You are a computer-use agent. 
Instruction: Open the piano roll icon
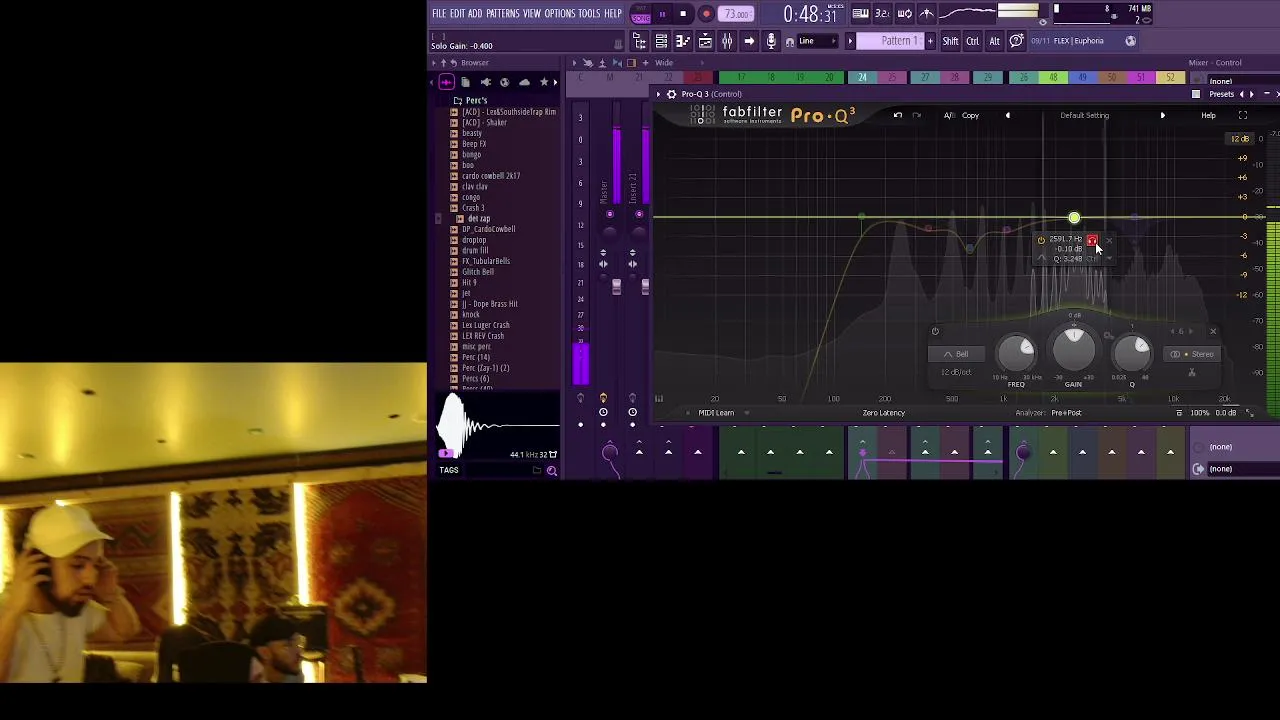[x=683, y=41]
